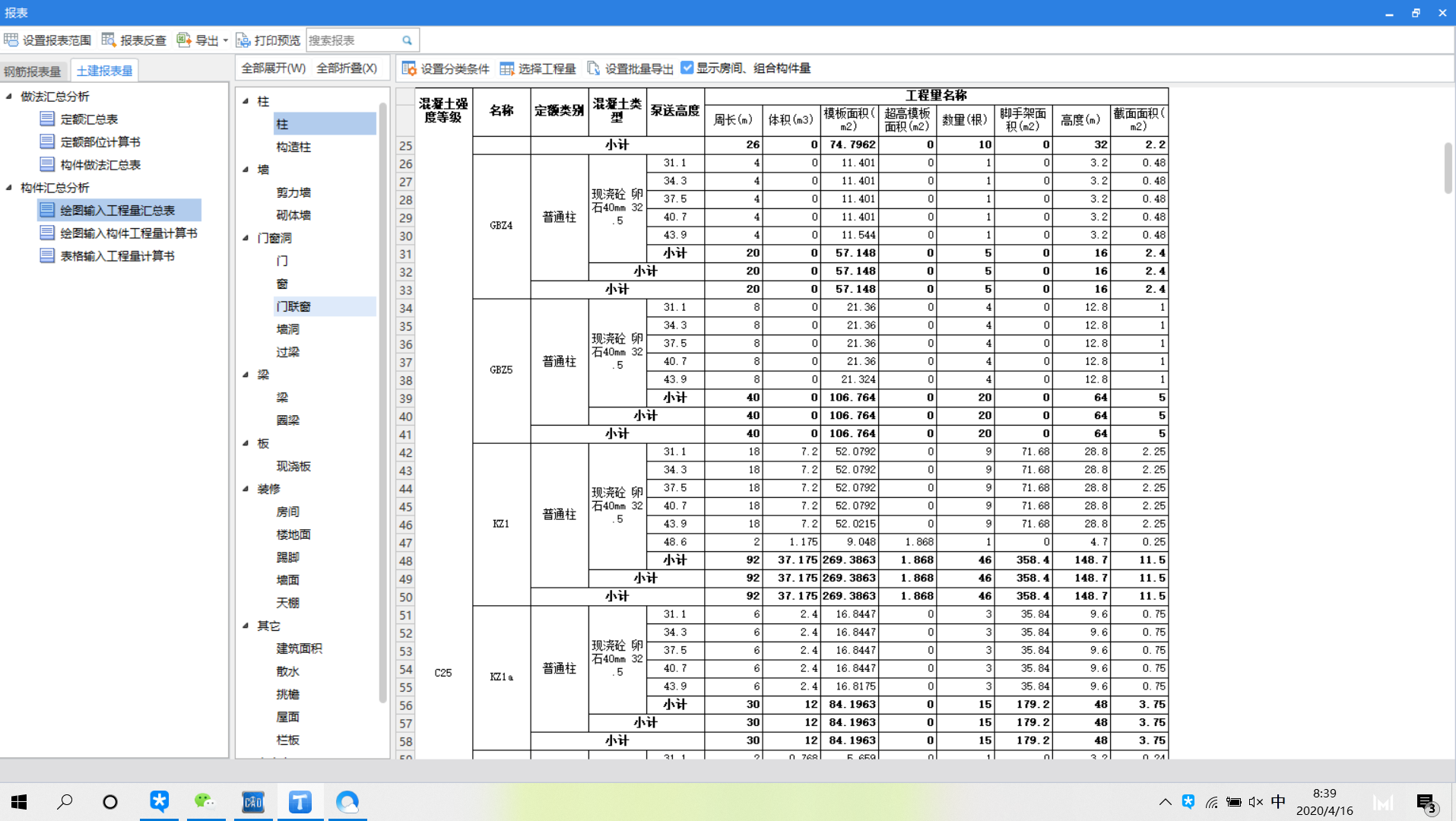Image resolution: width=1456 pixels, height=821 pixels.
Task: Switch to 钢筋报表量 tab
Action: 33,71
